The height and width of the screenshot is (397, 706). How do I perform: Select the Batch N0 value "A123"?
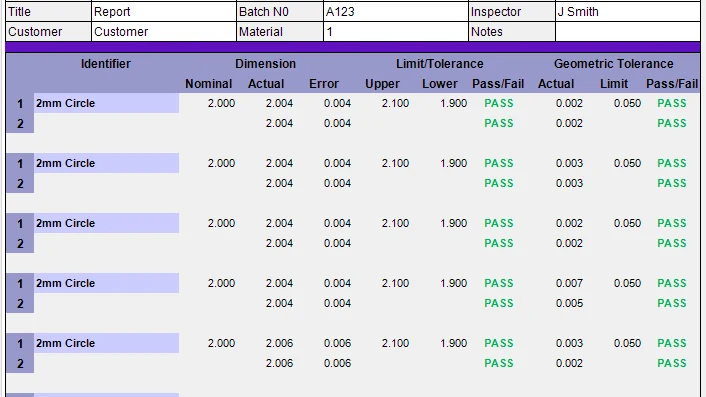pyautogui.click(x=396, y=12)
